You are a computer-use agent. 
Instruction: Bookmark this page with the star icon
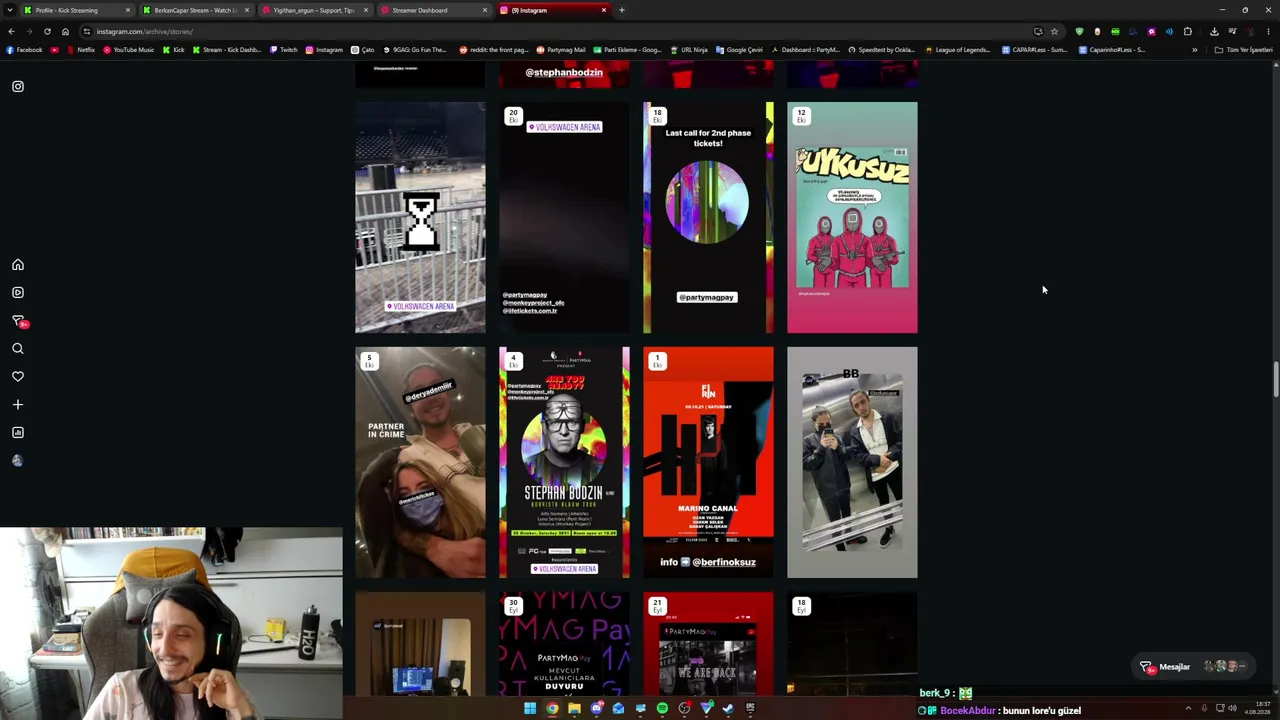pyautogui.click(x=1054, y=31)
